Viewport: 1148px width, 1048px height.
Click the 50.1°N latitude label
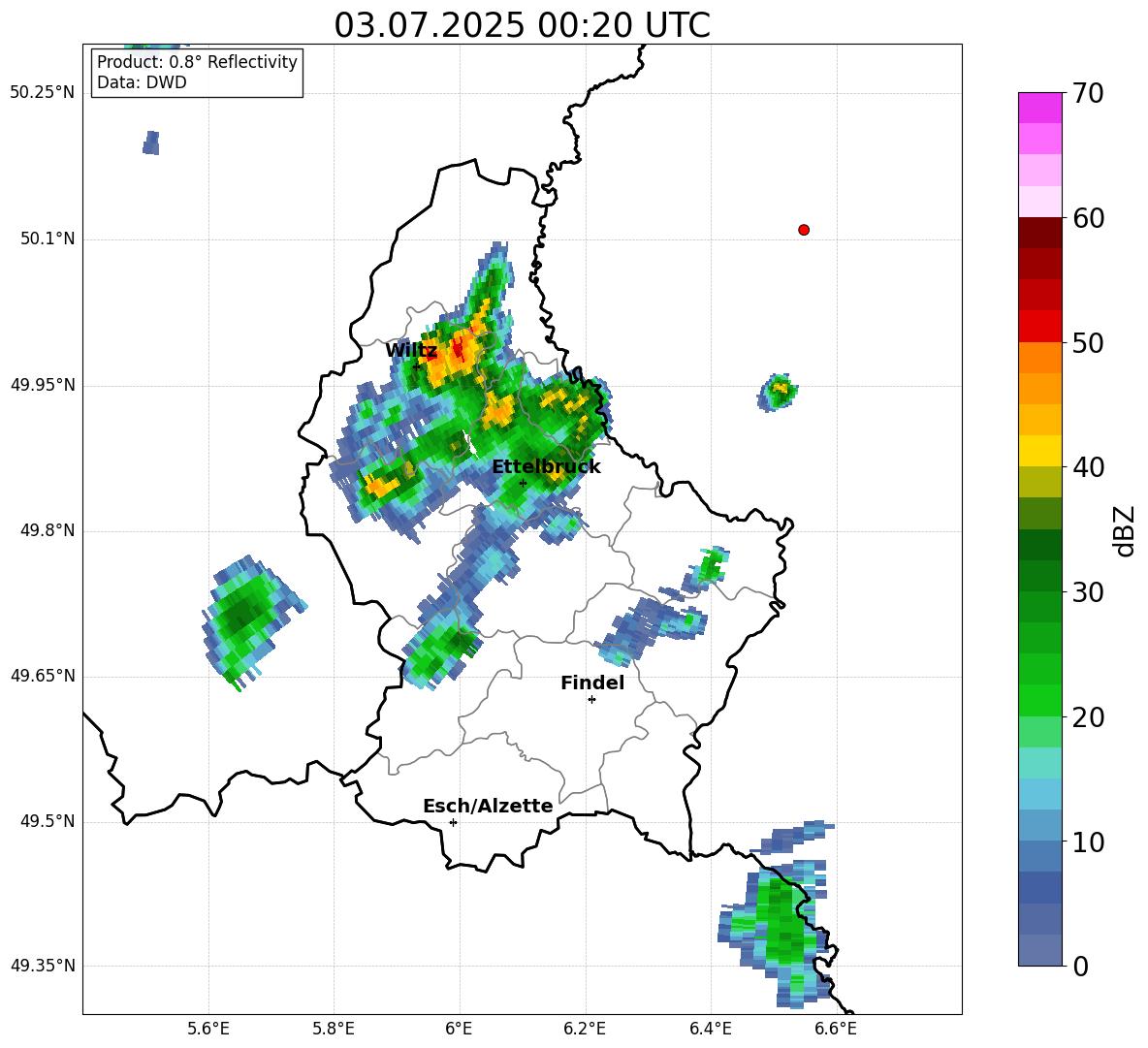click(48, 238)
